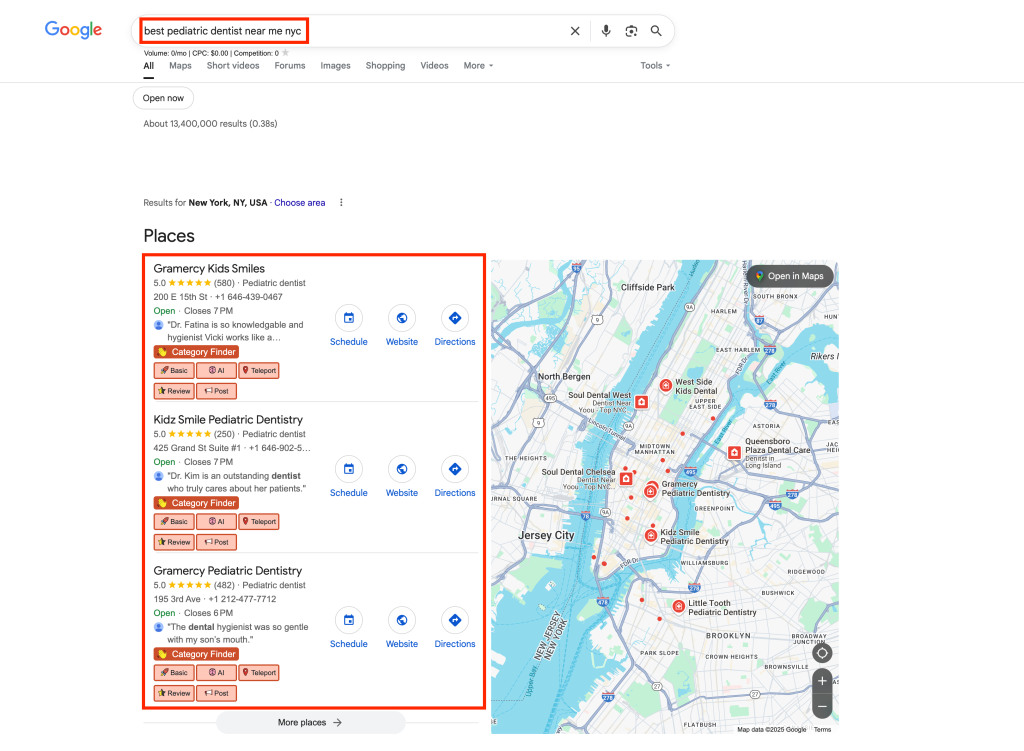Click Teleport button under Gramercy Kids Smiles

259,370
